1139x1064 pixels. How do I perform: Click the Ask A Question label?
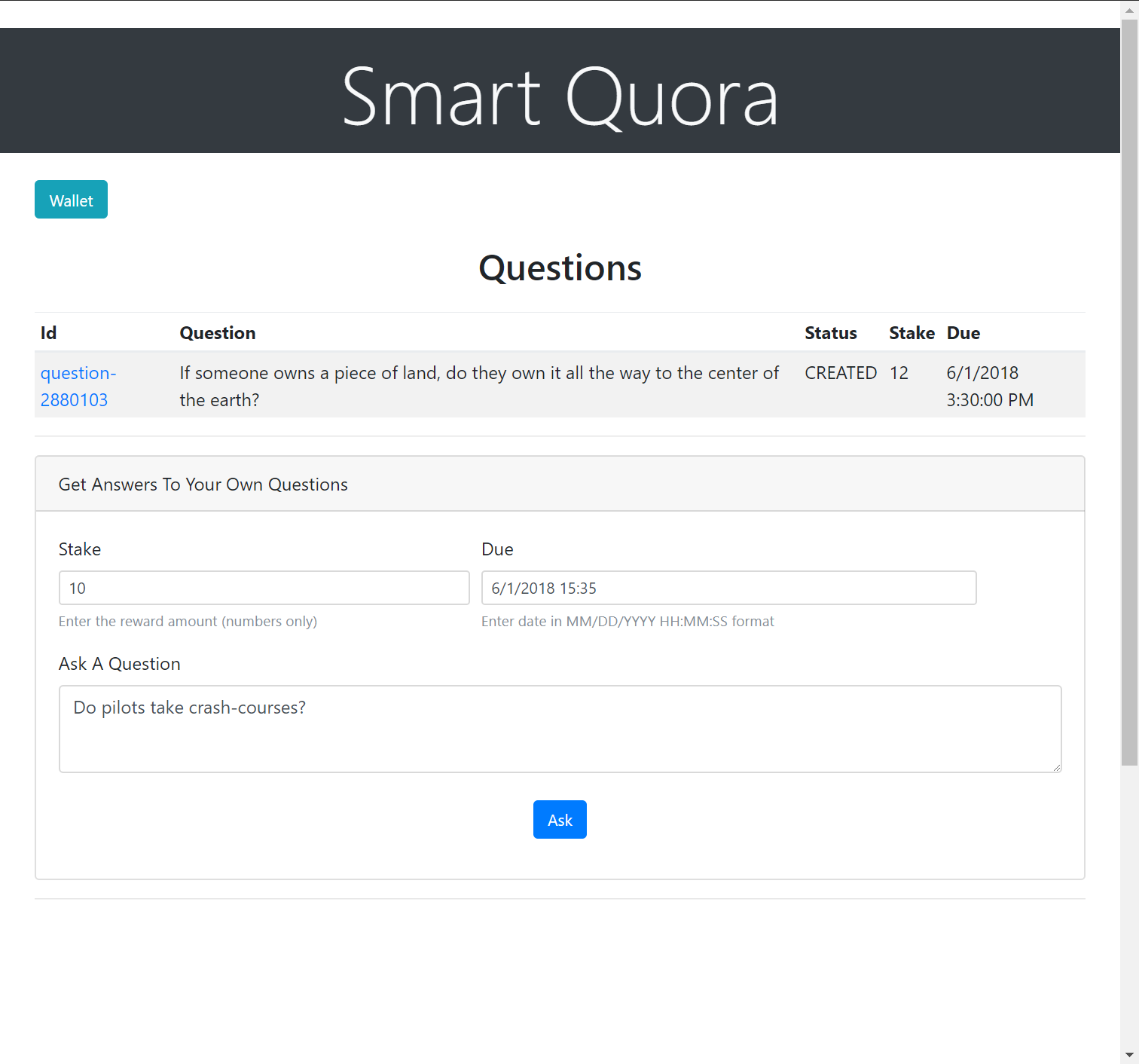120,664
